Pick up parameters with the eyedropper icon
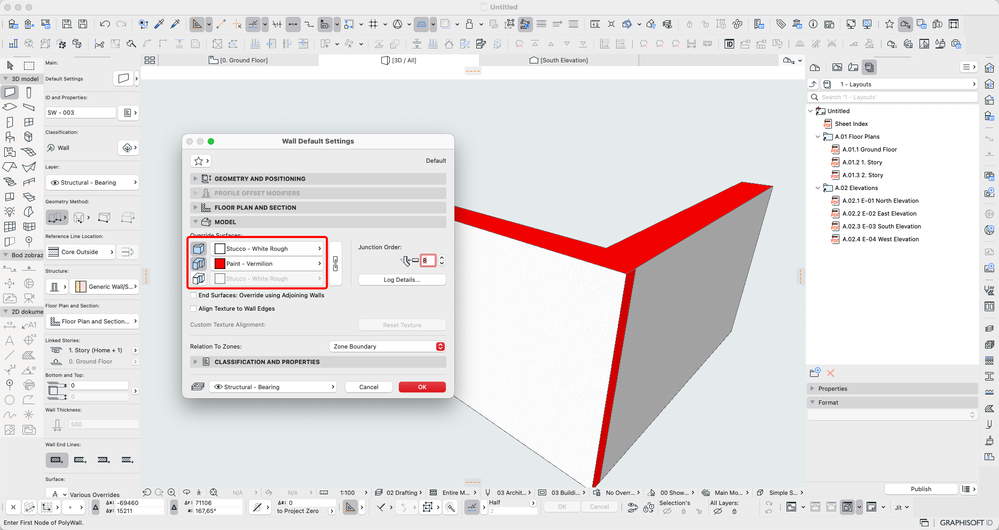Image resolution: width=999 pixels, height=530 pixels. click(x=159, y=24)
